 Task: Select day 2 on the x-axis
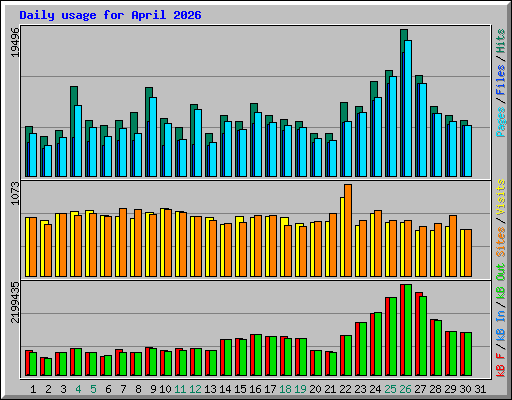(x=48, y=389)
